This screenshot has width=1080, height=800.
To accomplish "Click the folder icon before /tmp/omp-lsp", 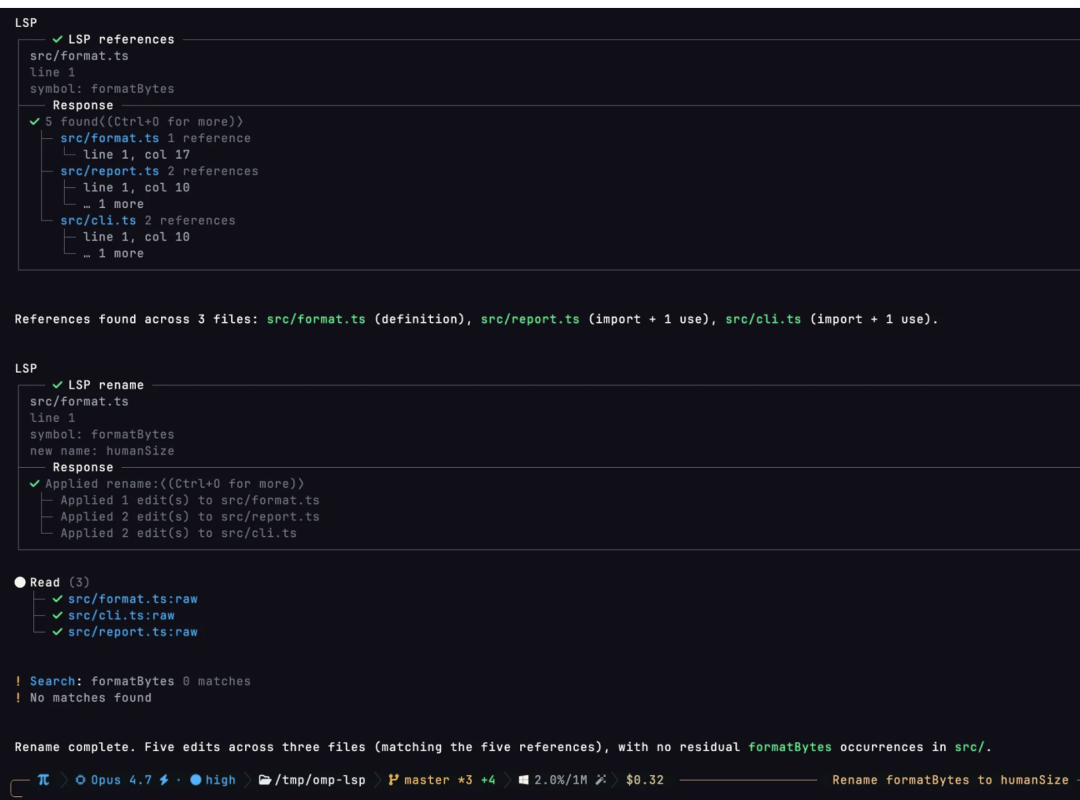I will pos(264,780).
